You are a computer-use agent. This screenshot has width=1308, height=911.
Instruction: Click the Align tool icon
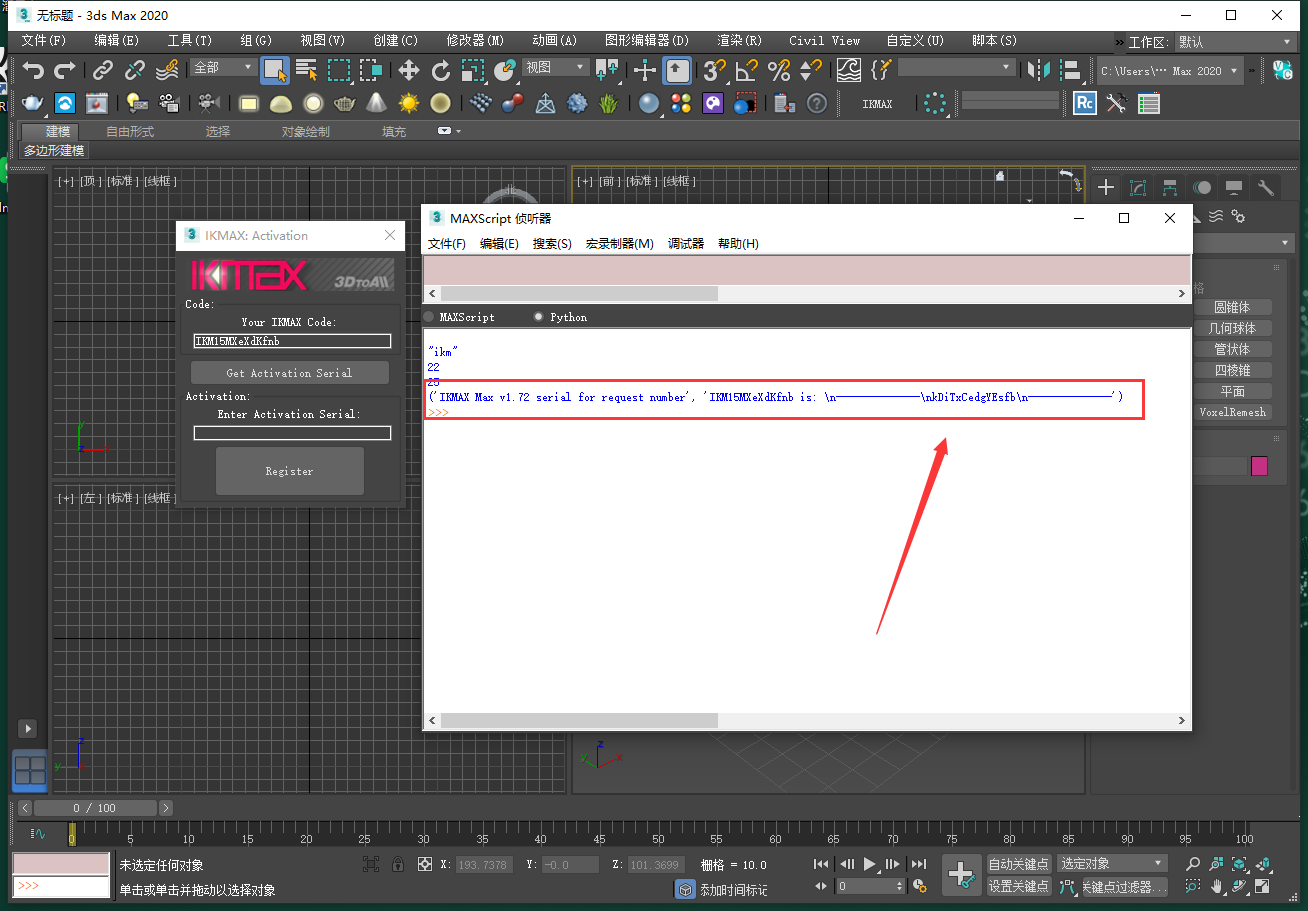1071,70
